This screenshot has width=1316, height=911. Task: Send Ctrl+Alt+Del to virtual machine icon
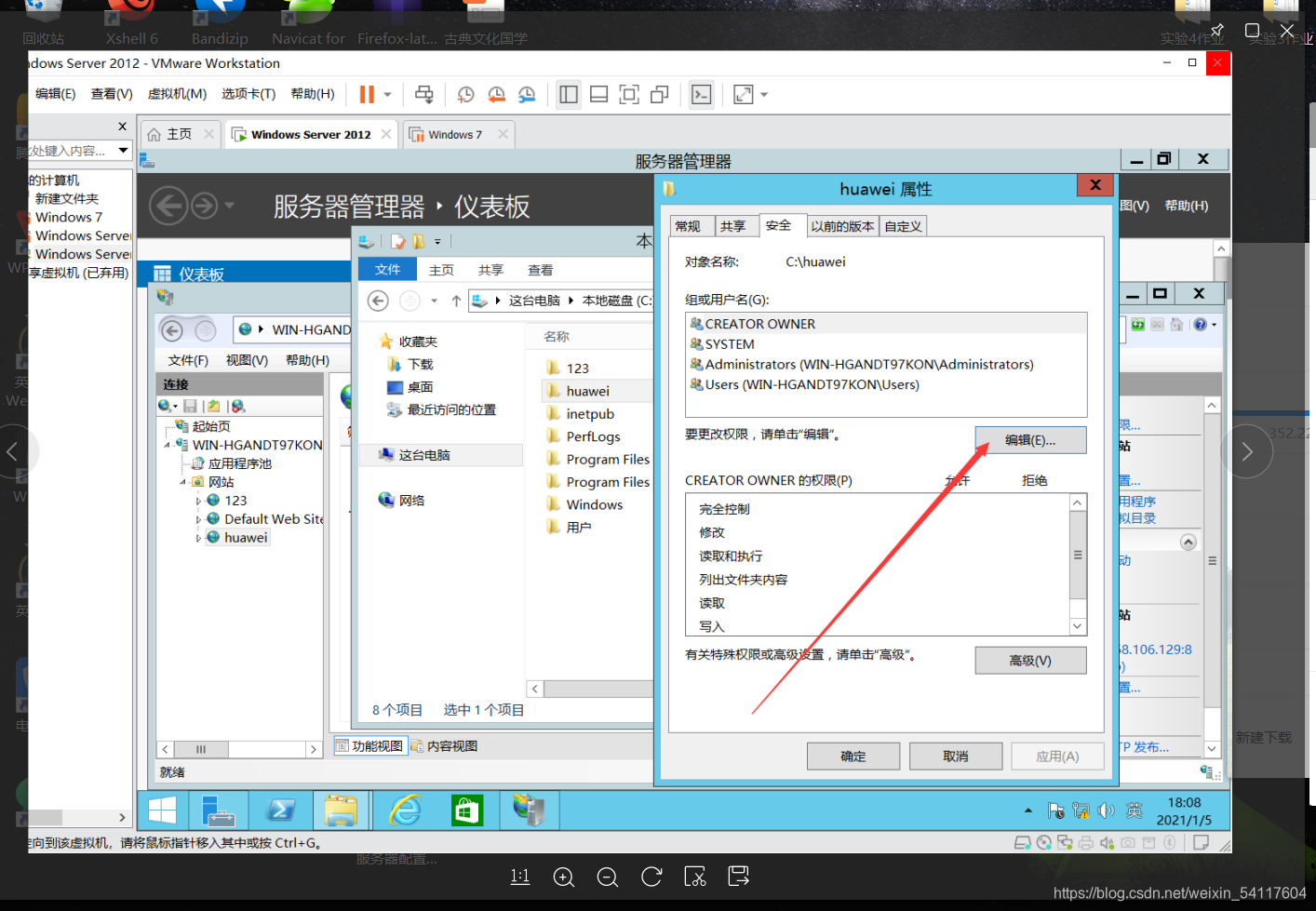[x=424, y=94]
